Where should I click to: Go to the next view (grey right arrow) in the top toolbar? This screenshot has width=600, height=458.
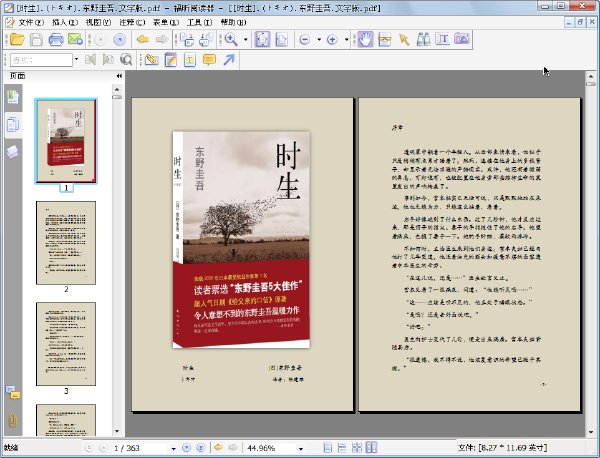coord(162,39)
